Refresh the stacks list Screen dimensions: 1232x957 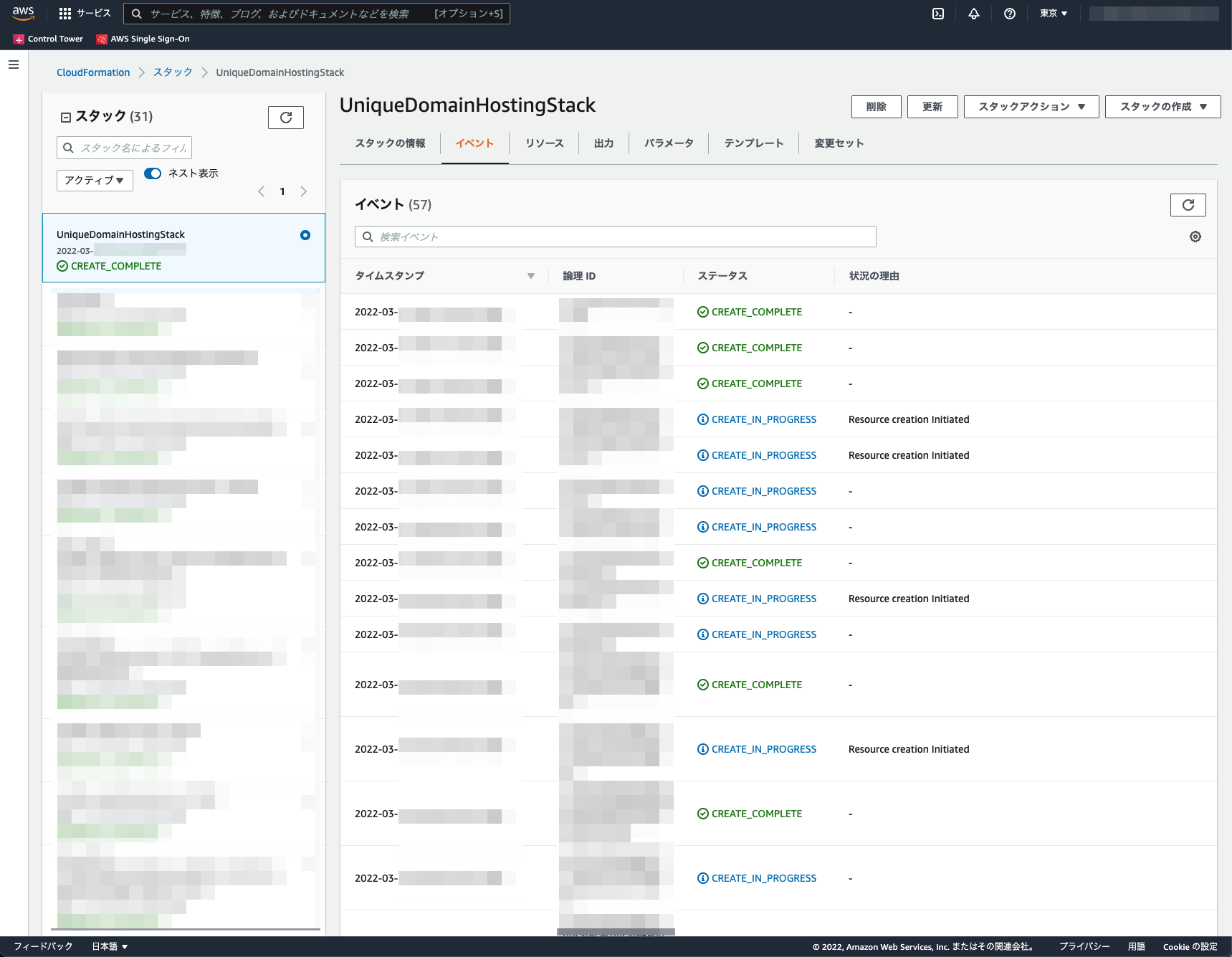pos(286,118)
